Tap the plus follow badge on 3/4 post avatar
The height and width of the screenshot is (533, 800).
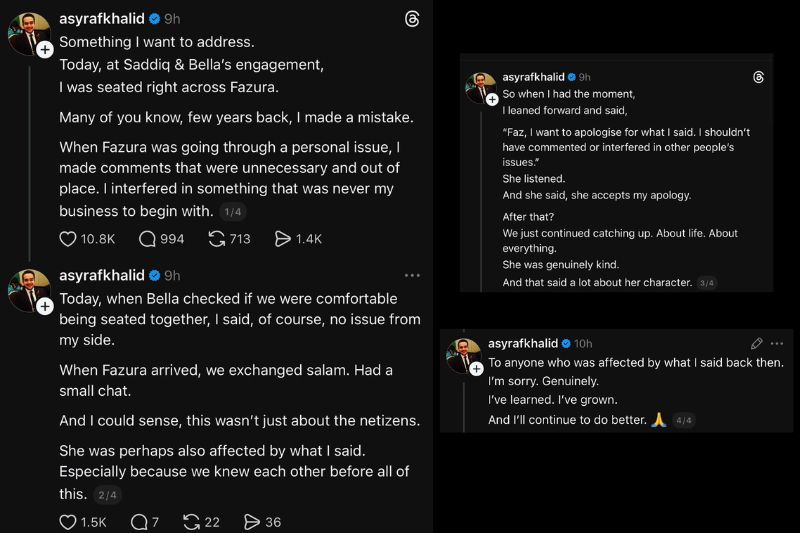point(492,99)
